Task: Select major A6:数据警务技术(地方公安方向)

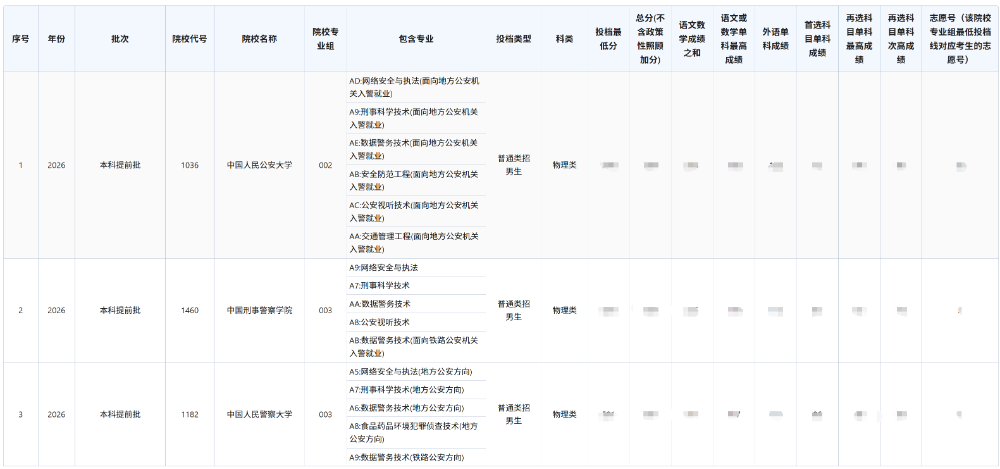Action: pyautogui.click(x=416, y=408)
